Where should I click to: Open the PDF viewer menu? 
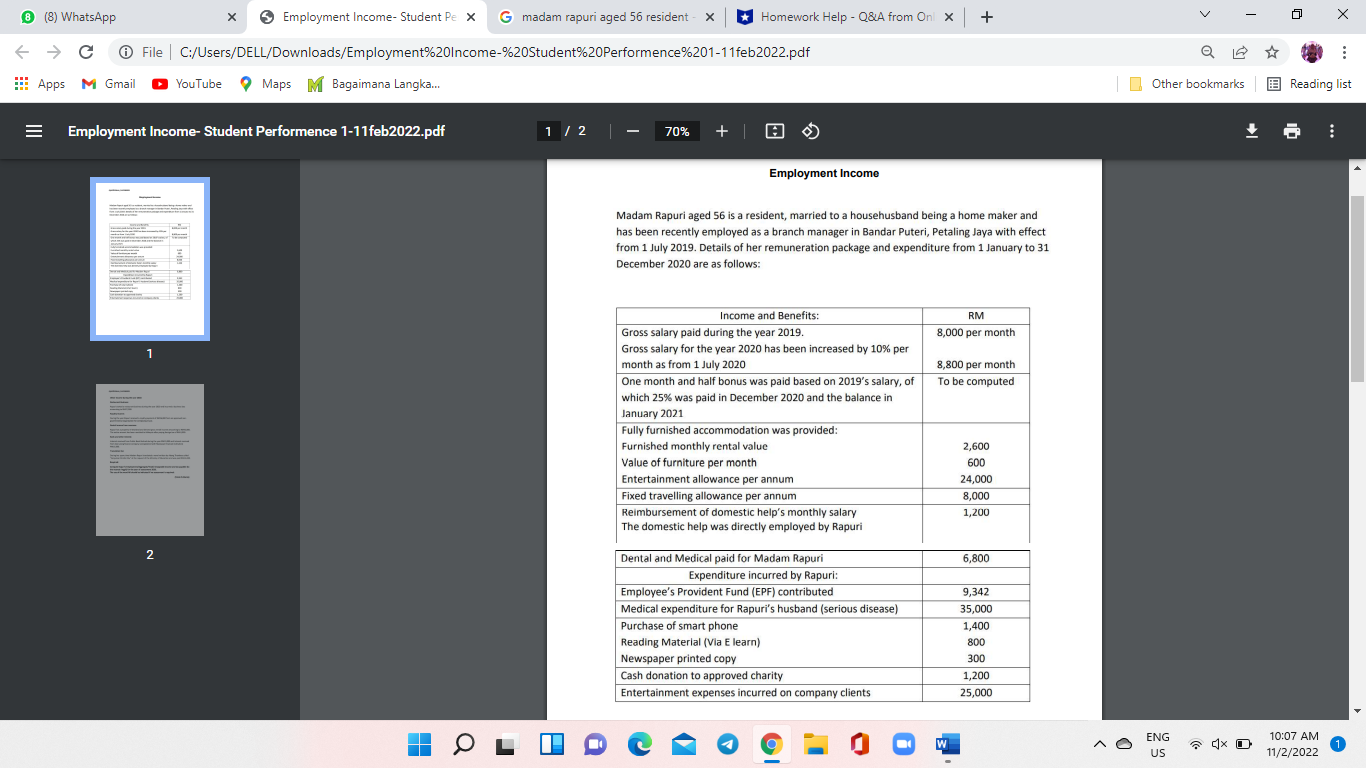tap(33, 130)
